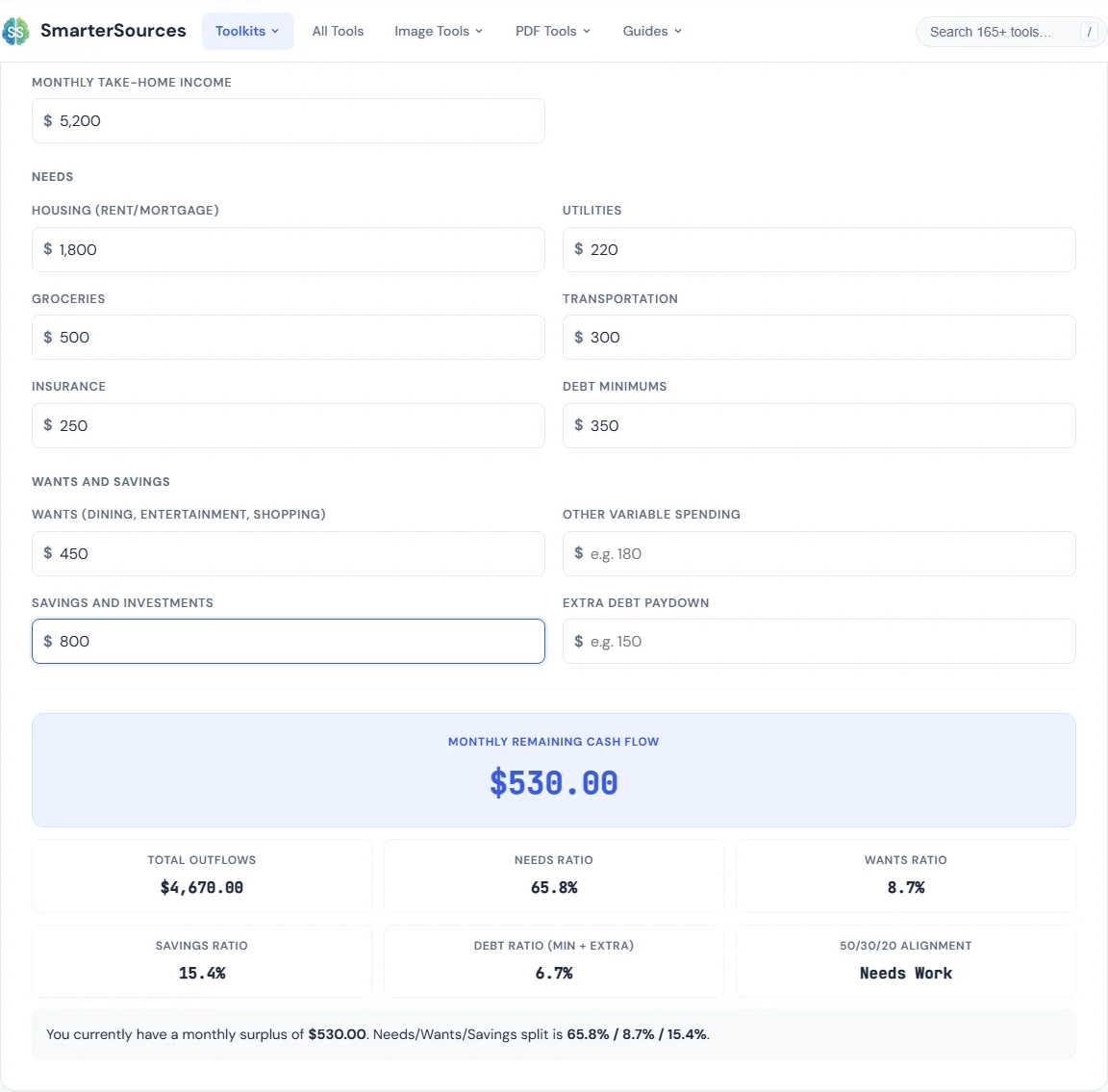Select the Insurance input field

(x=289, y=425)
